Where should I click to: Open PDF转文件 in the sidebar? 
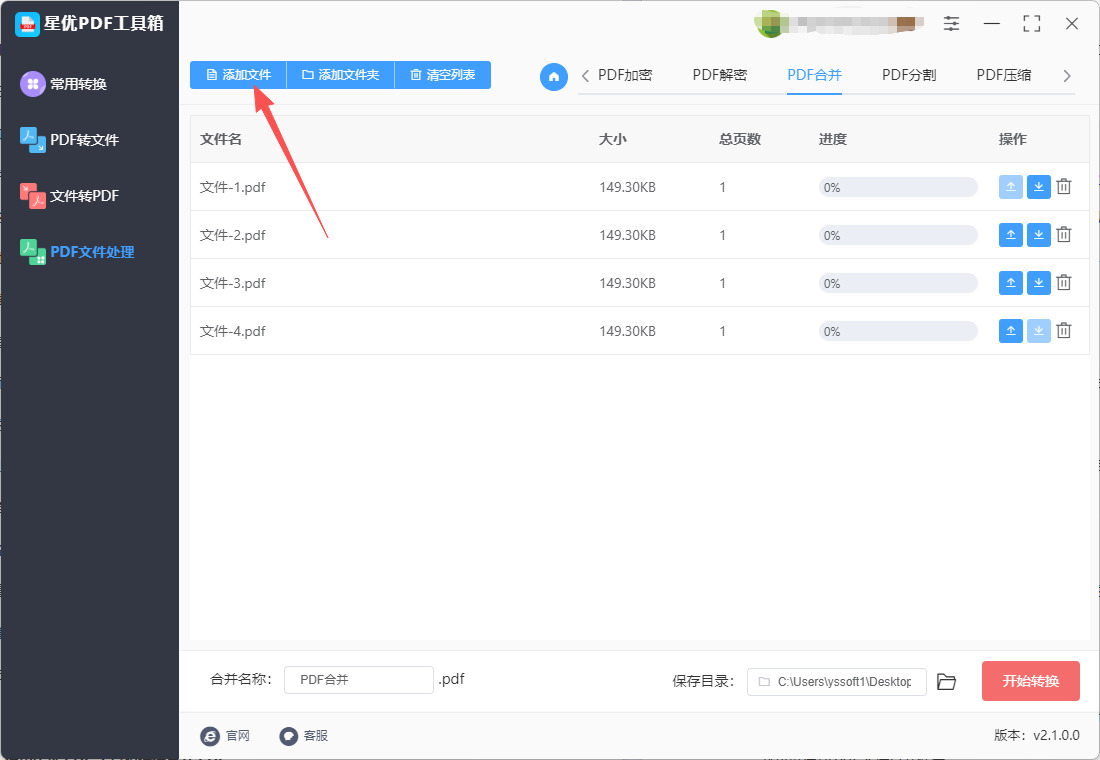pos(84,140)
